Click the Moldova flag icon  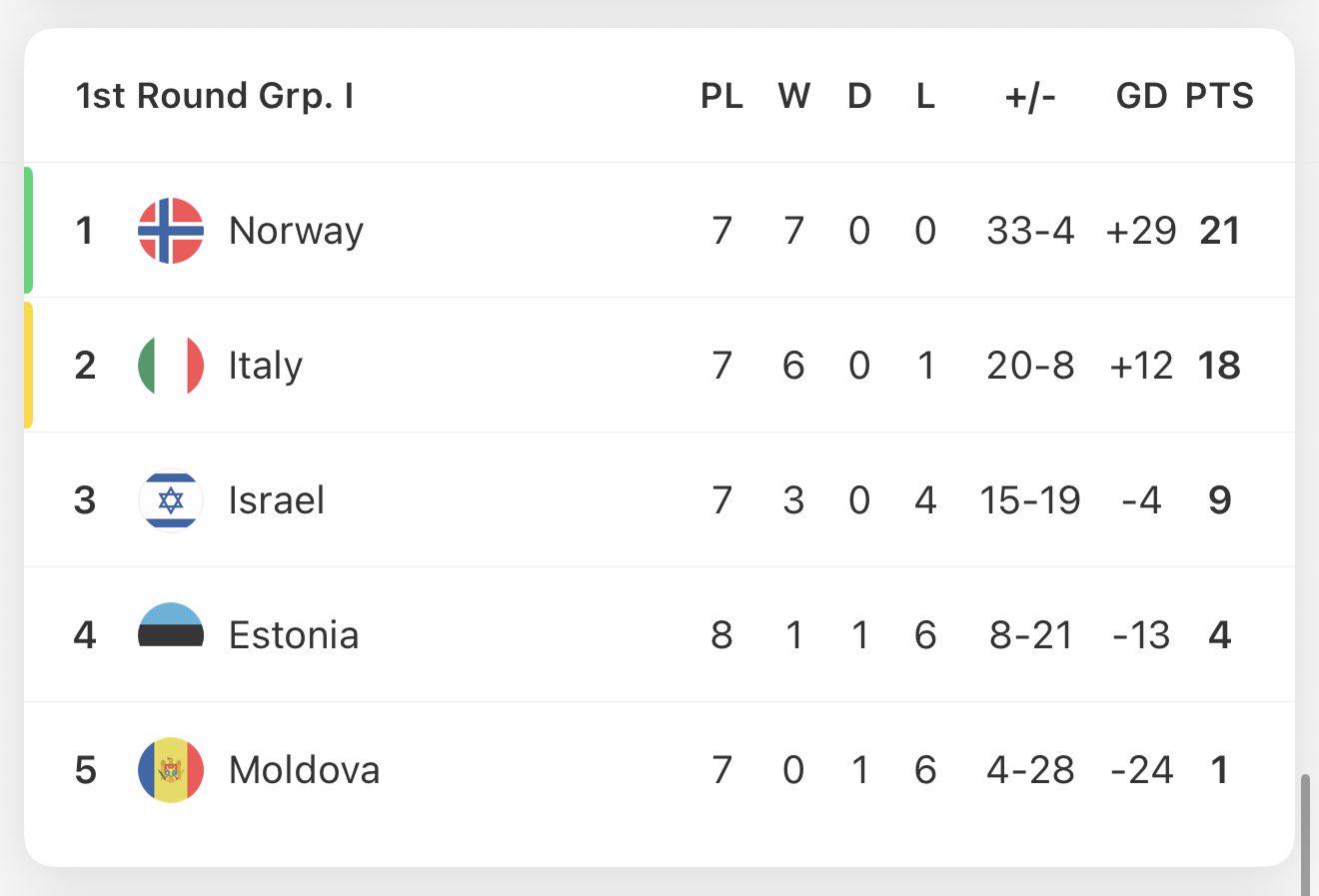click(171, 770)
